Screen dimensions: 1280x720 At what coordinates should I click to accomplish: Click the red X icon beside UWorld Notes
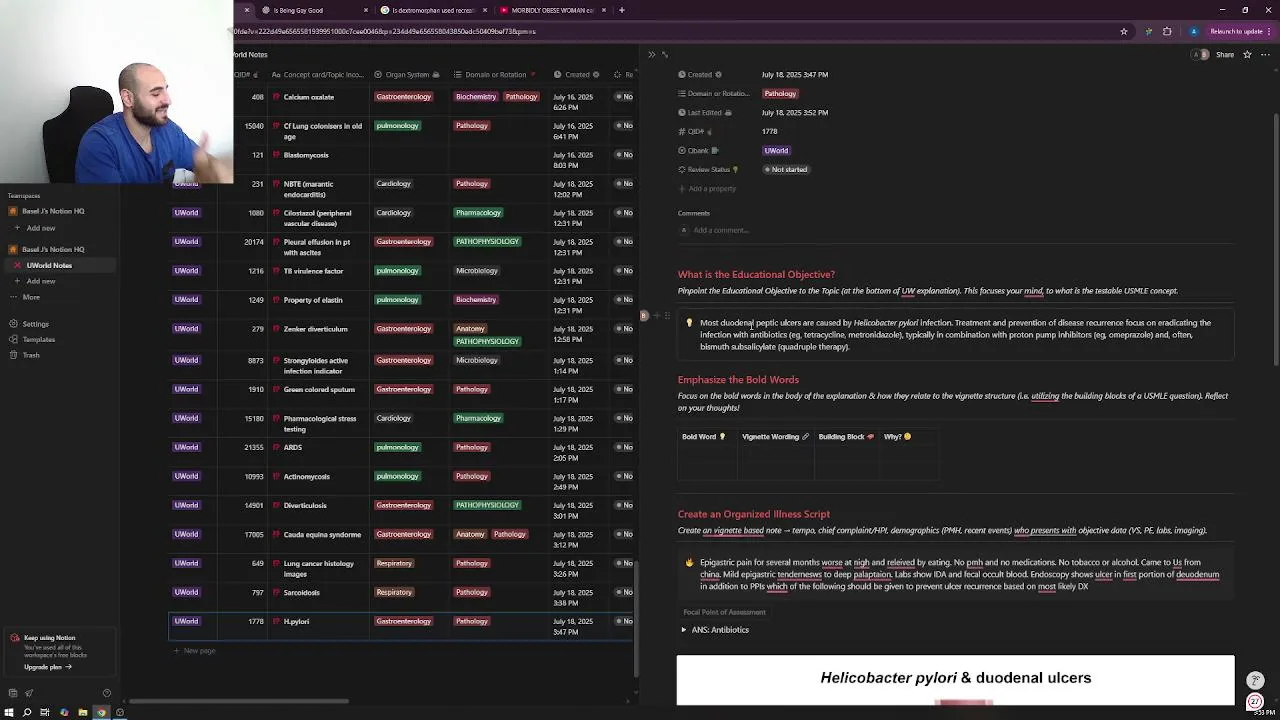click(x=17, y=265)
